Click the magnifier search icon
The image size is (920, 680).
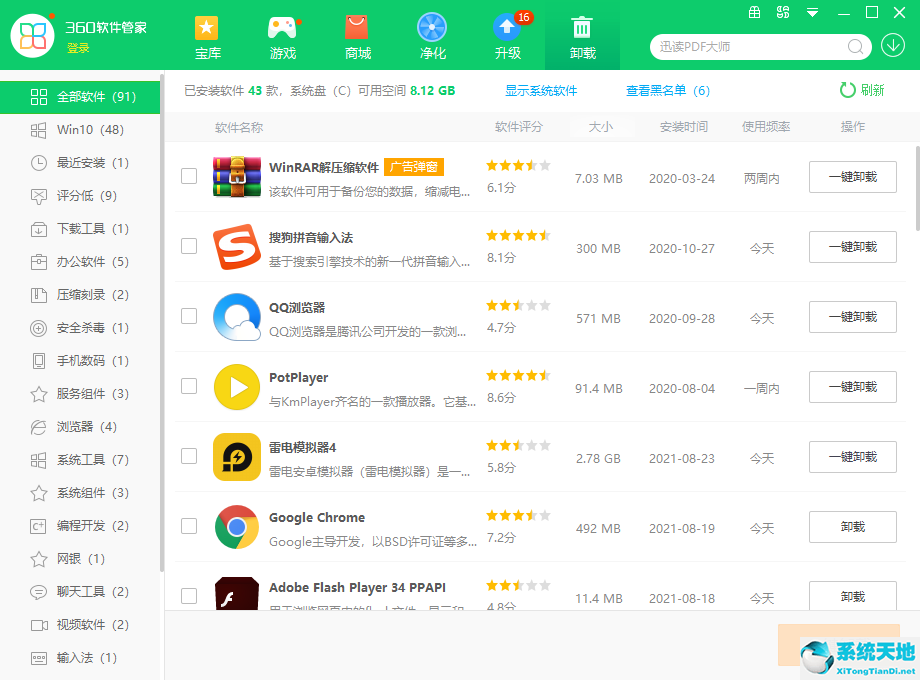[854, 47]
